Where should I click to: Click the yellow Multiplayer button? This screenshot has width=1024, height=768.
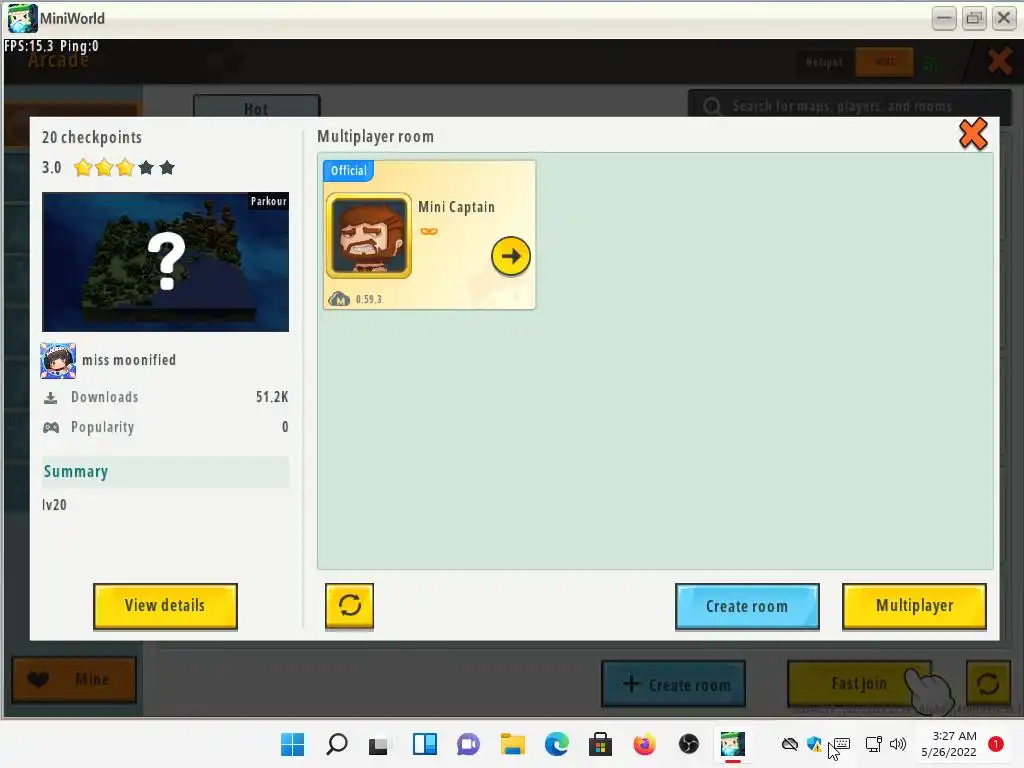tap(914, 606)
